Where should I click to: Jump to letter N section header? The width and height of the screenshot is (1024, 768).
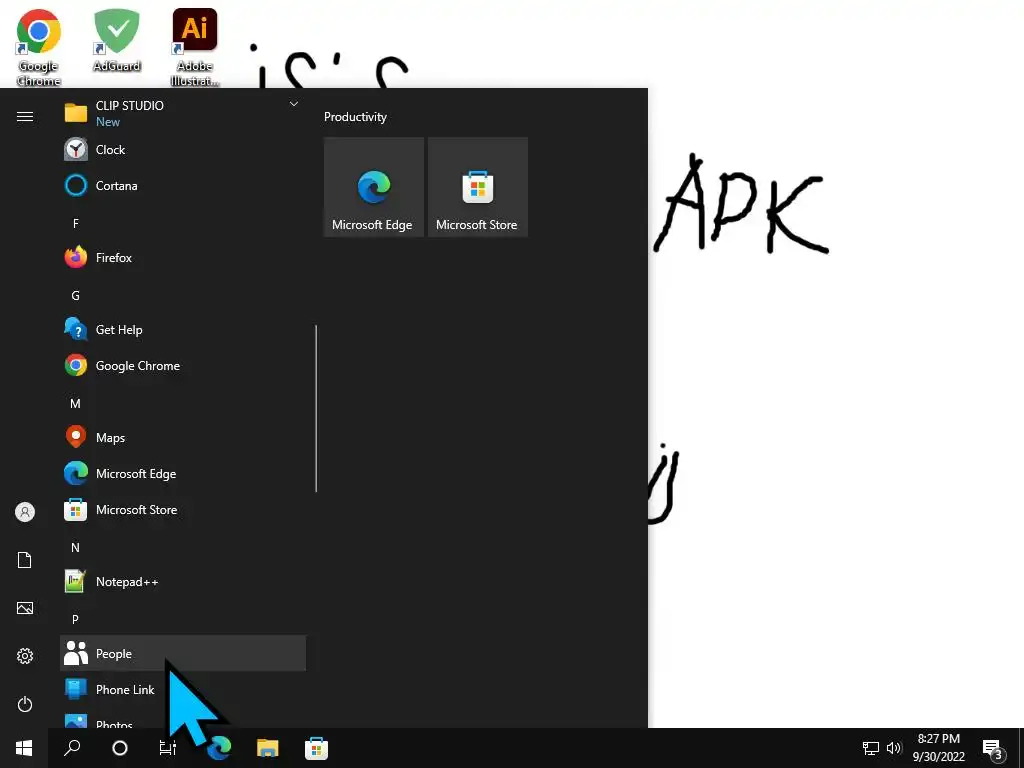[76, 547]
